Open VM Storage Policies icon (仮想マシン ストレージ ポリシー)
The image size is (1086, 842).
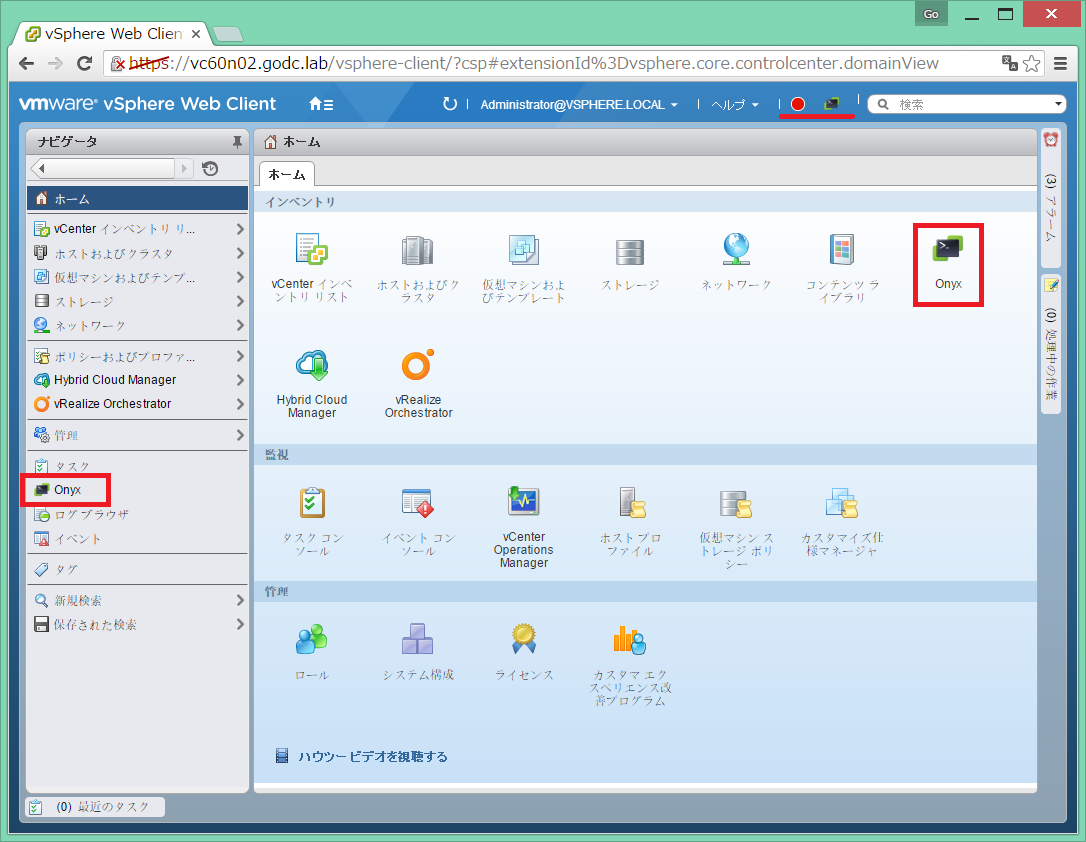click(736, 503)
